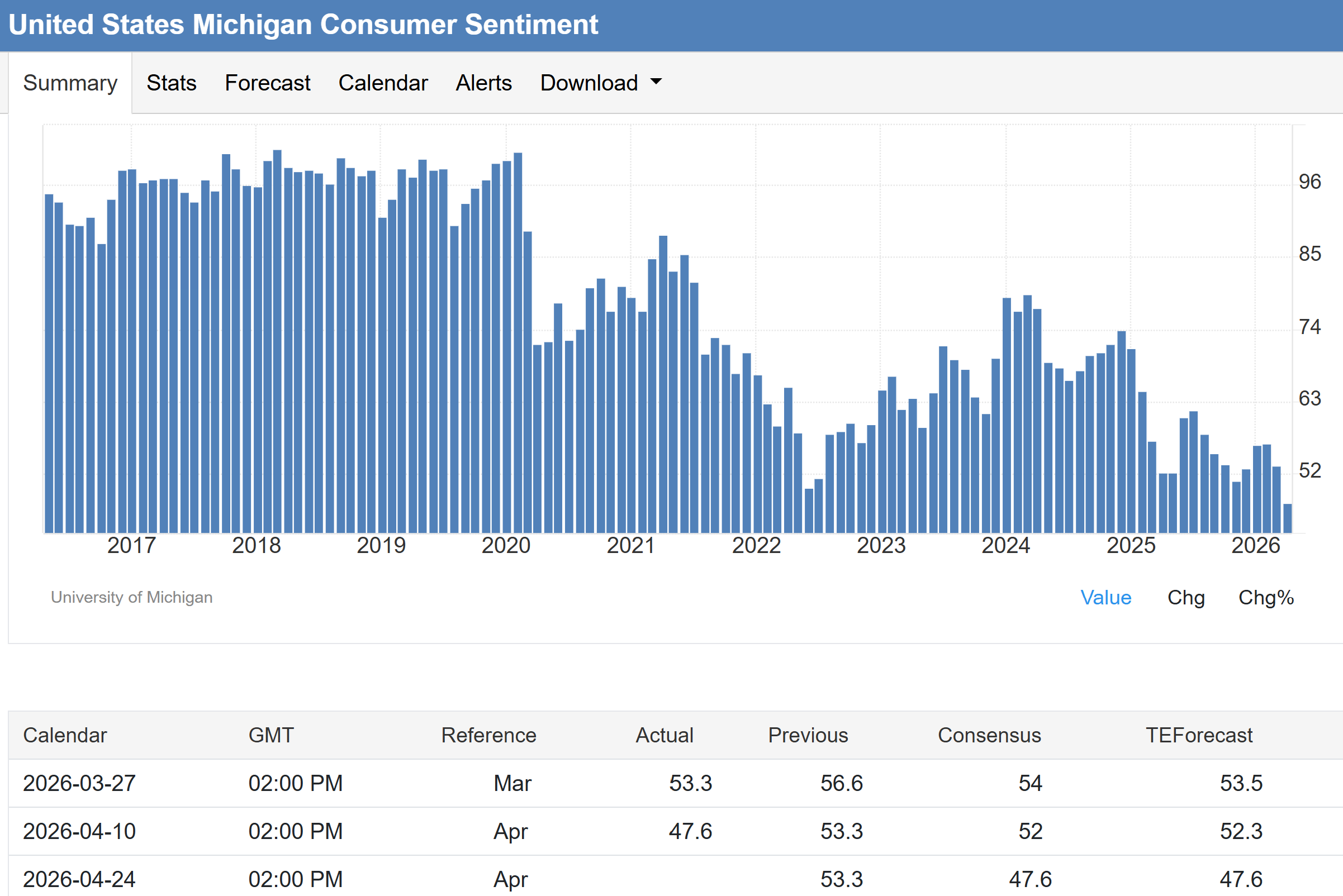Click the last bar in the chart

(1287, 518)
